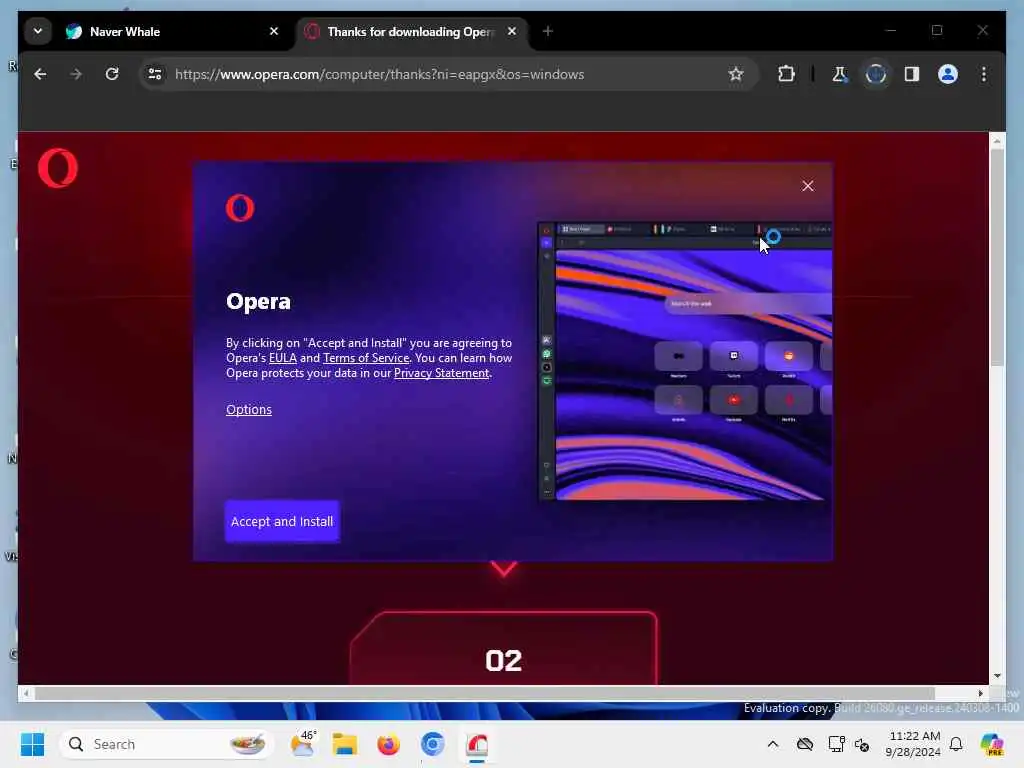This screenshot has height=768, width=1024.
Task: Click the muted volume tray icon
Action: click(x=863, y=744)
